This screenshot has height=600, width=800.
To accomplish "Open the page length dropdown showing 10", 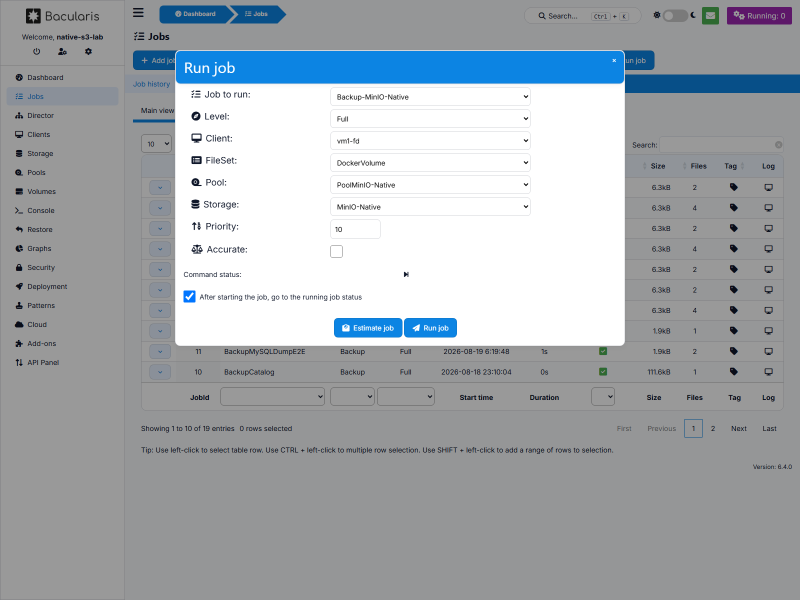I will [157, 144].
